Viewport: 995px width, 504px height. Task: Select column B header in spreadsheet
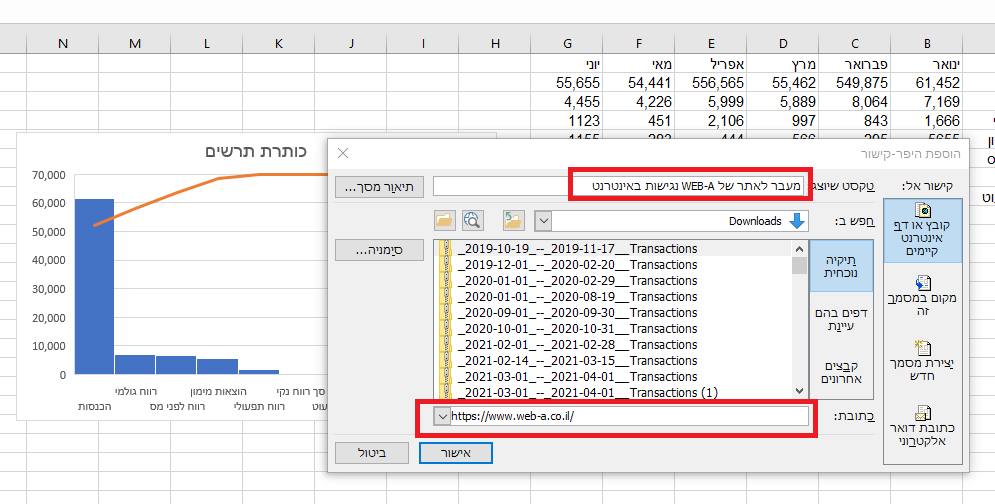[927, 43]
